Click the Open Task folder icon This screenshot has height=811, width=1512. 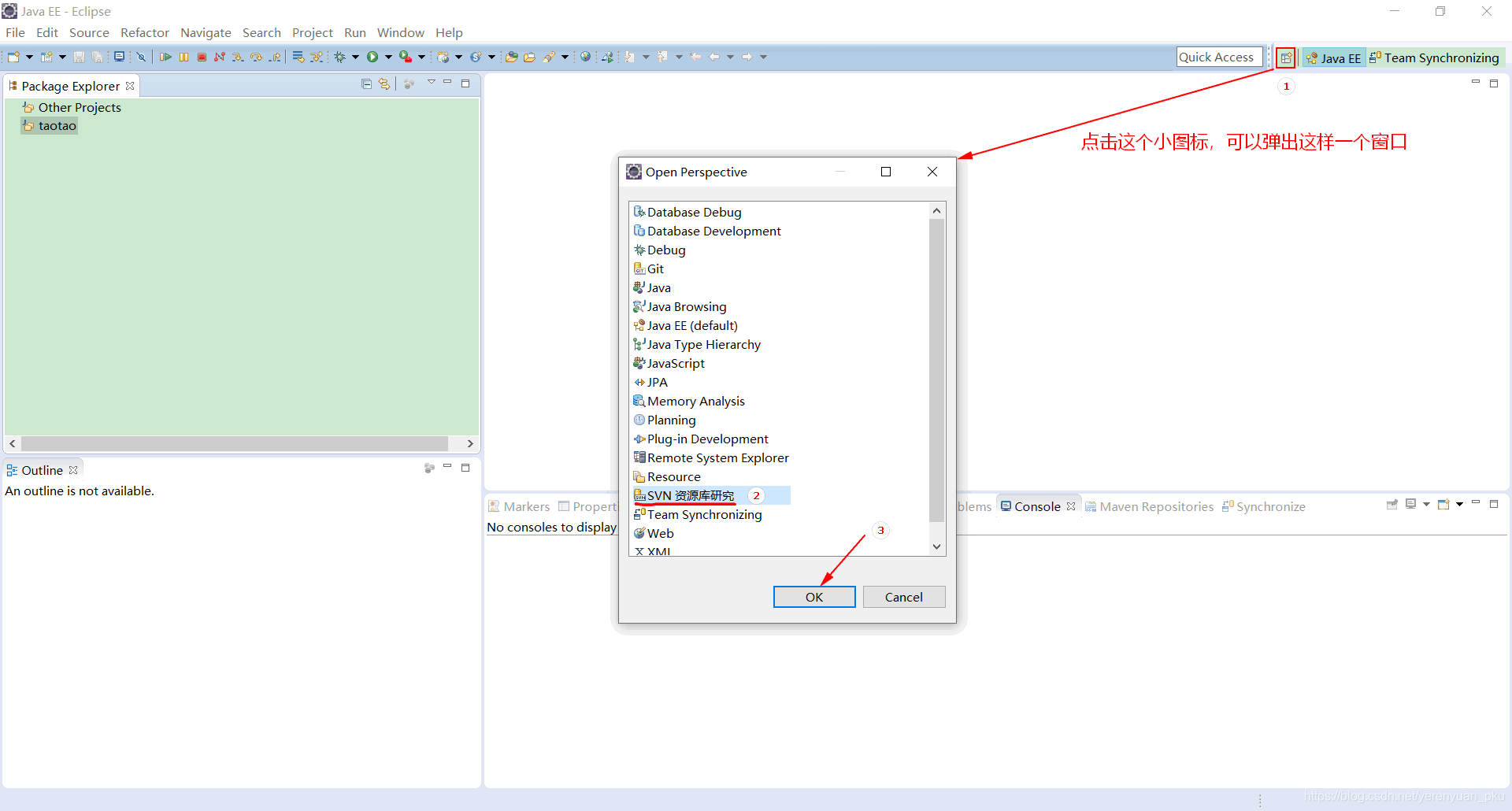tap(529, 57)
